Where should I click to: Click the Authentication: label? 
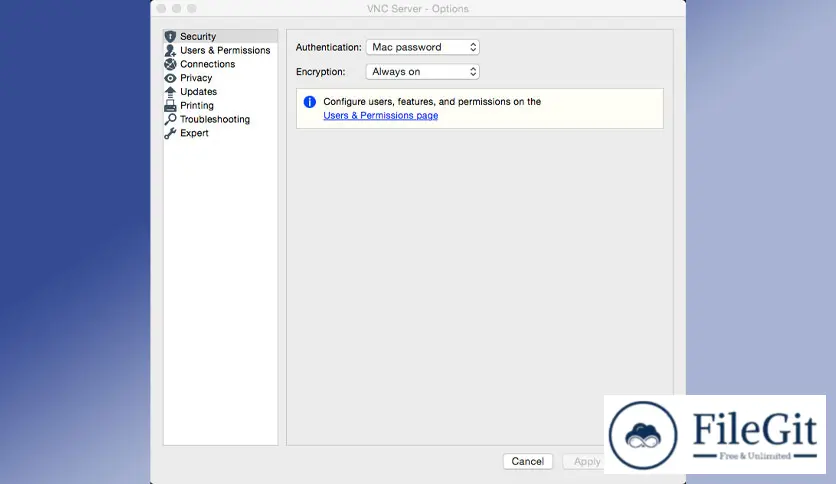tap(328, 47)
